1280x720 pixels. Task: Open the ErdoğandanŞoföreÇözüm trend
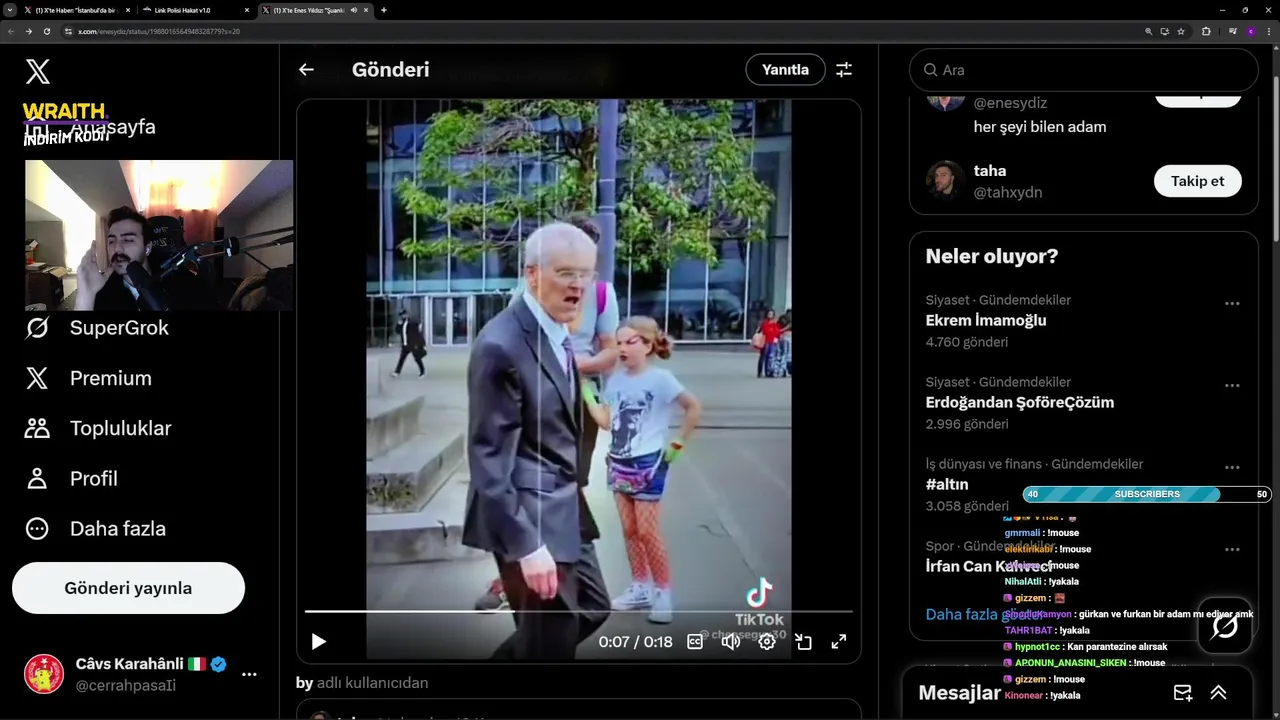point(1019,403)
